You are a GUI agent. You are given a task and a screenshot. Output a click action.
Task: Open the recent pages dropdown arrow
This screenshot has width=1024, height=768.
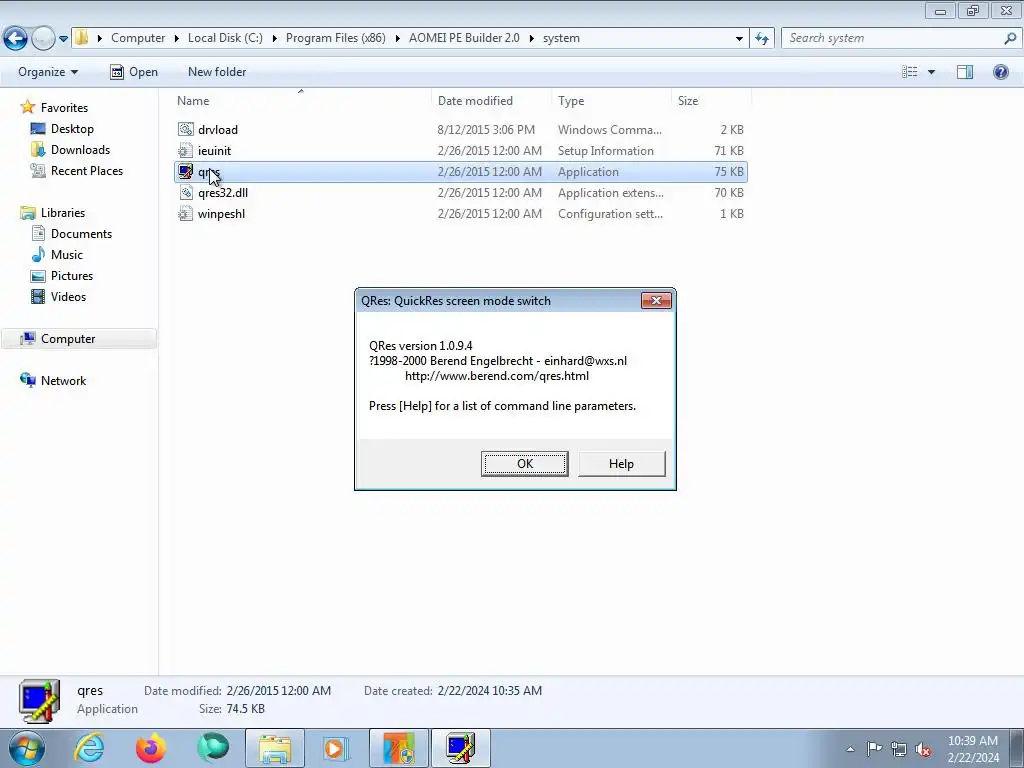pos(63,39)
